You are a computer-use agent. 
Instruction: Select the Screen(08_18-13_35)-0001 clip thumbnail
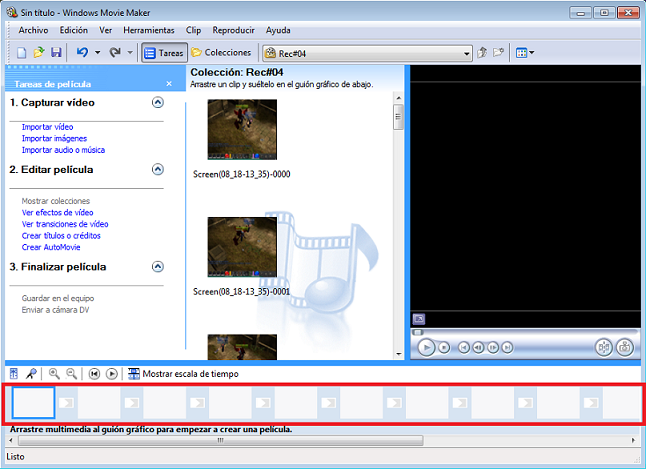pos(242,247)
